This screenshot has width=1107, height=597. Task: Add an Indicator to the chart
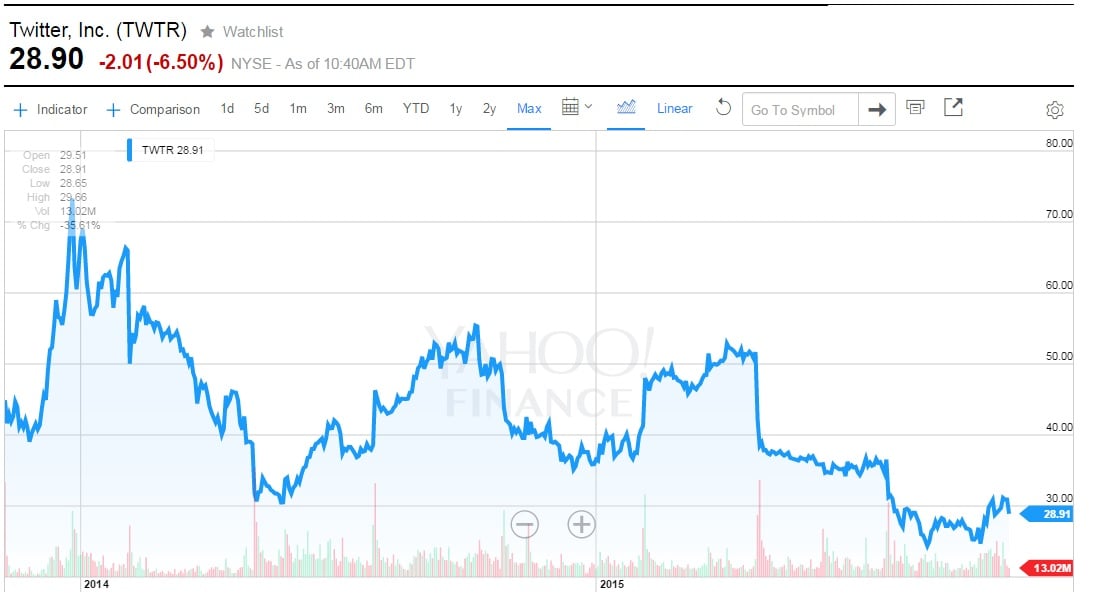click(51, 109)
